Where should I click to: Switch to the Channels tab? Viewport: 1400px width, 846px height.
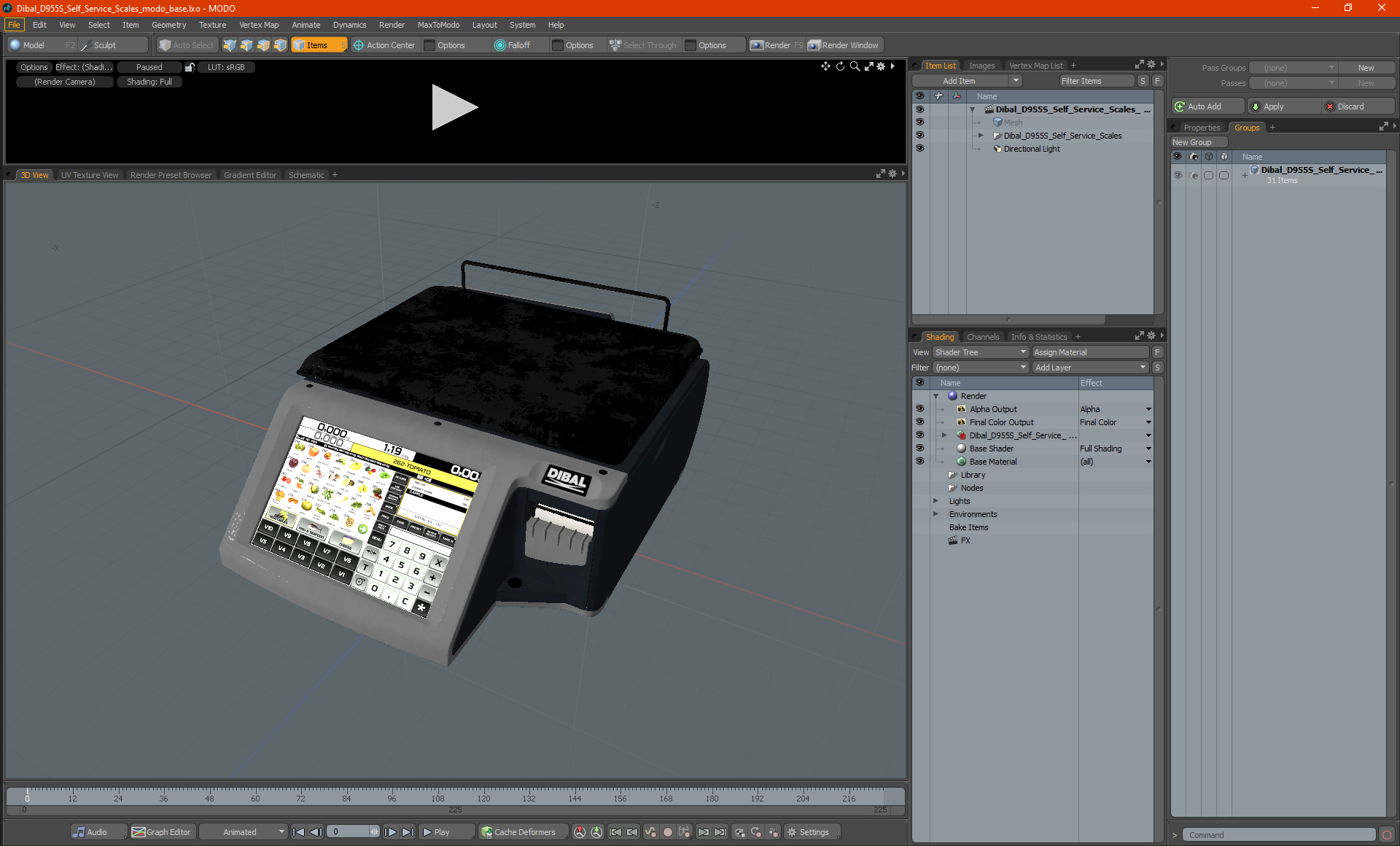pos(982,337)
